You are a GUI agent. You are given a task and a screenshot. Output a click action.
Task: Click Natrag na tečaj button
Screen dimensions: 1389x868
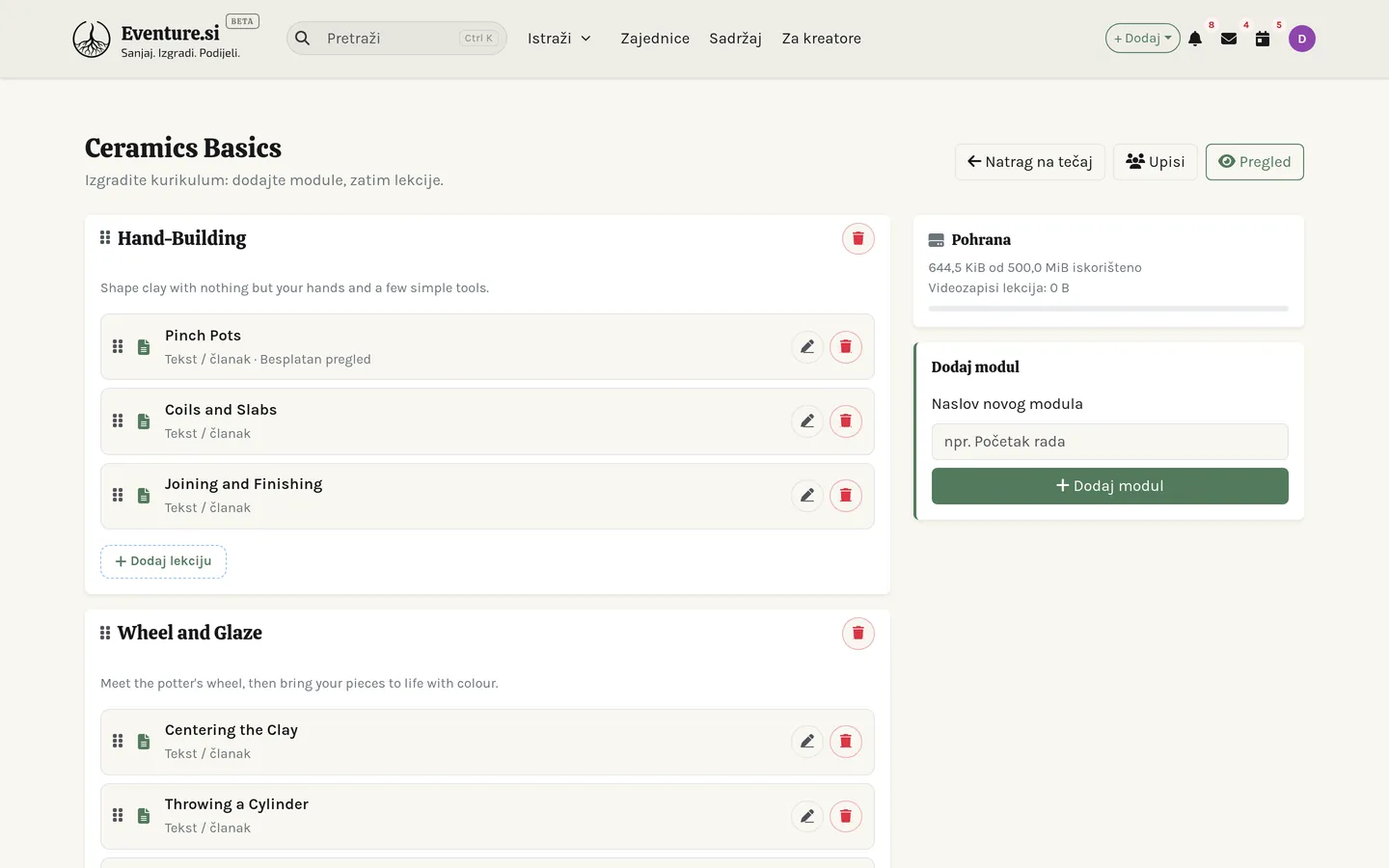pyautogui.click(x=1030, y=162)
